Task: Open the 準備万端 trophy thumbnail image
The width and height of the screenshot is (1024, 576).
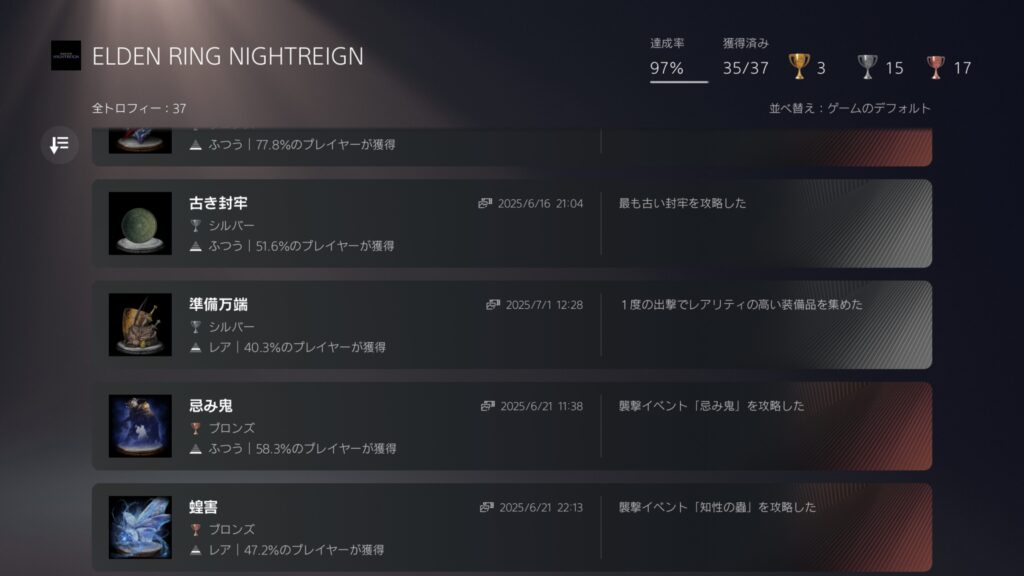Action: pos(140,325)
